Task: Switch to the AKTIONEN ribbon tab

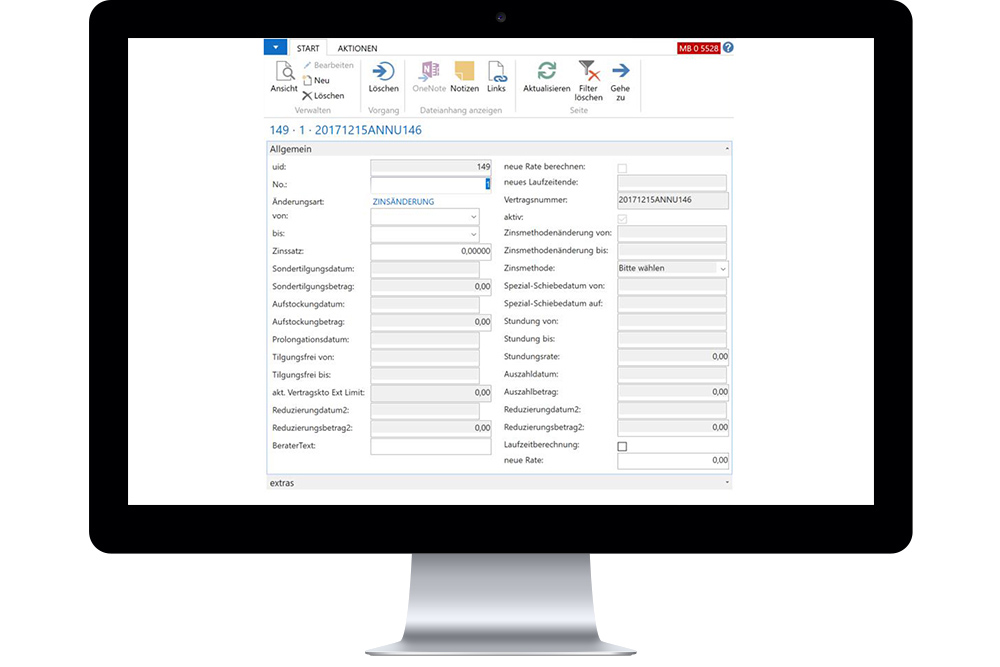Action: pyautogui.click(x=357, y=47)
